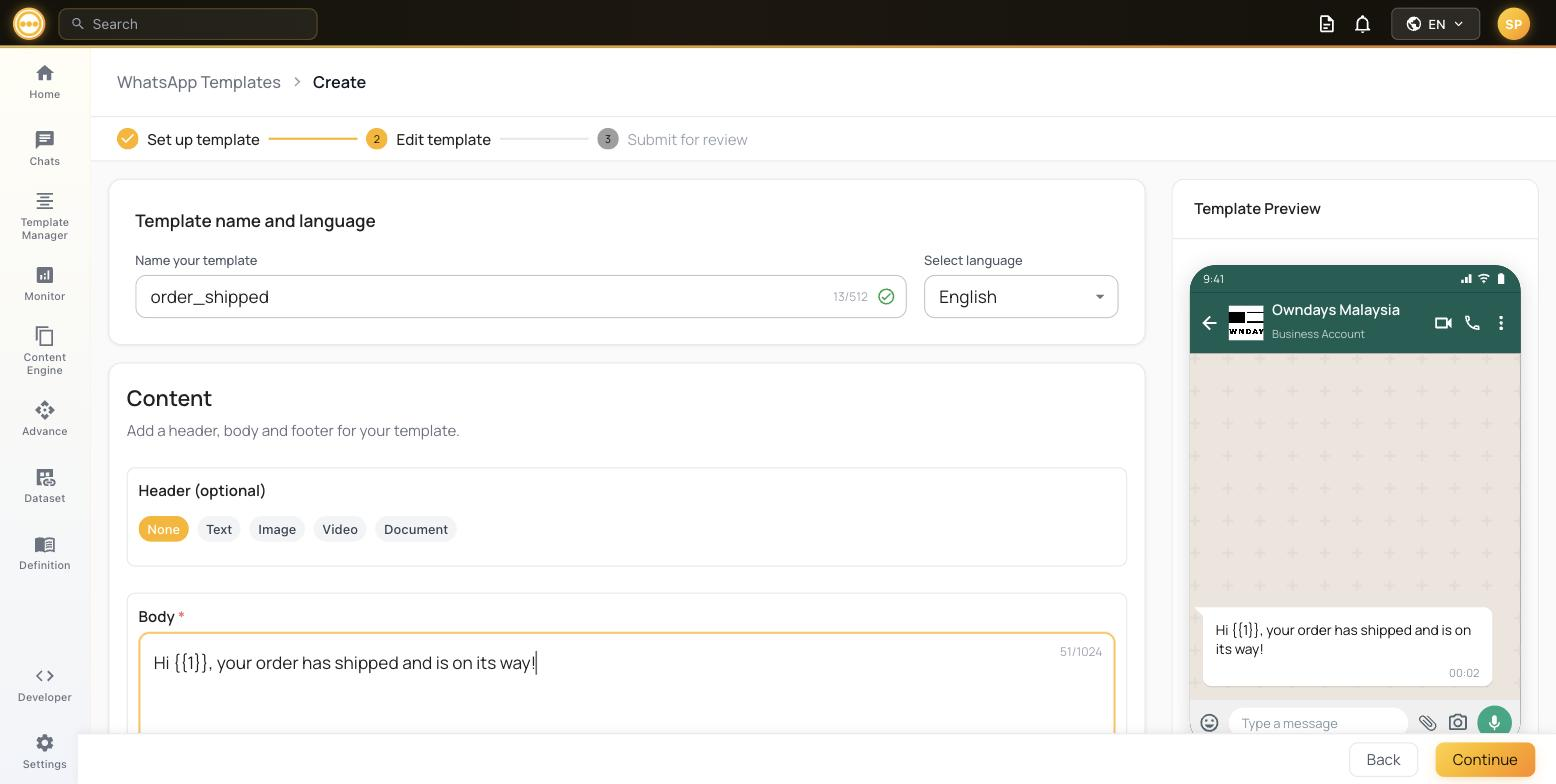Select Submit for review step

pyautogui.click(x=672, y=139)
